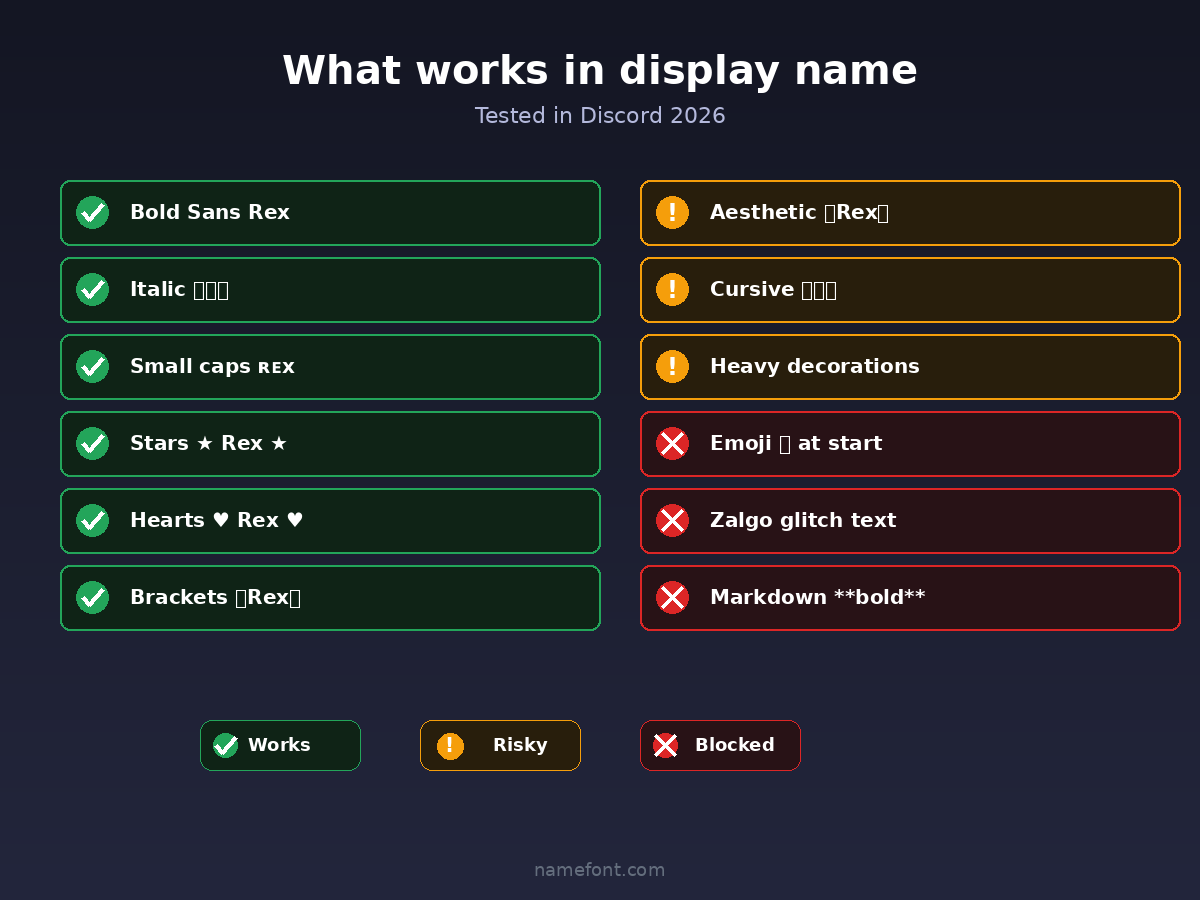Image resolution: width=1200 pixels, height=900 pixels.
Task: Click the green check icon for Small caps
Action: 92,367
